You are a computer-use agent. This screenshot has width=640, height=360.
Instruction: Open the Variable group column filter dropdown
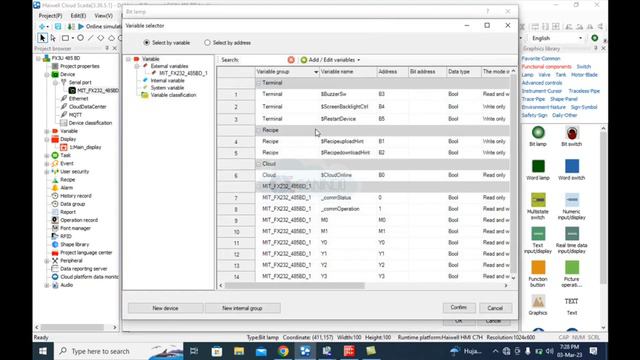pos(316,72)
